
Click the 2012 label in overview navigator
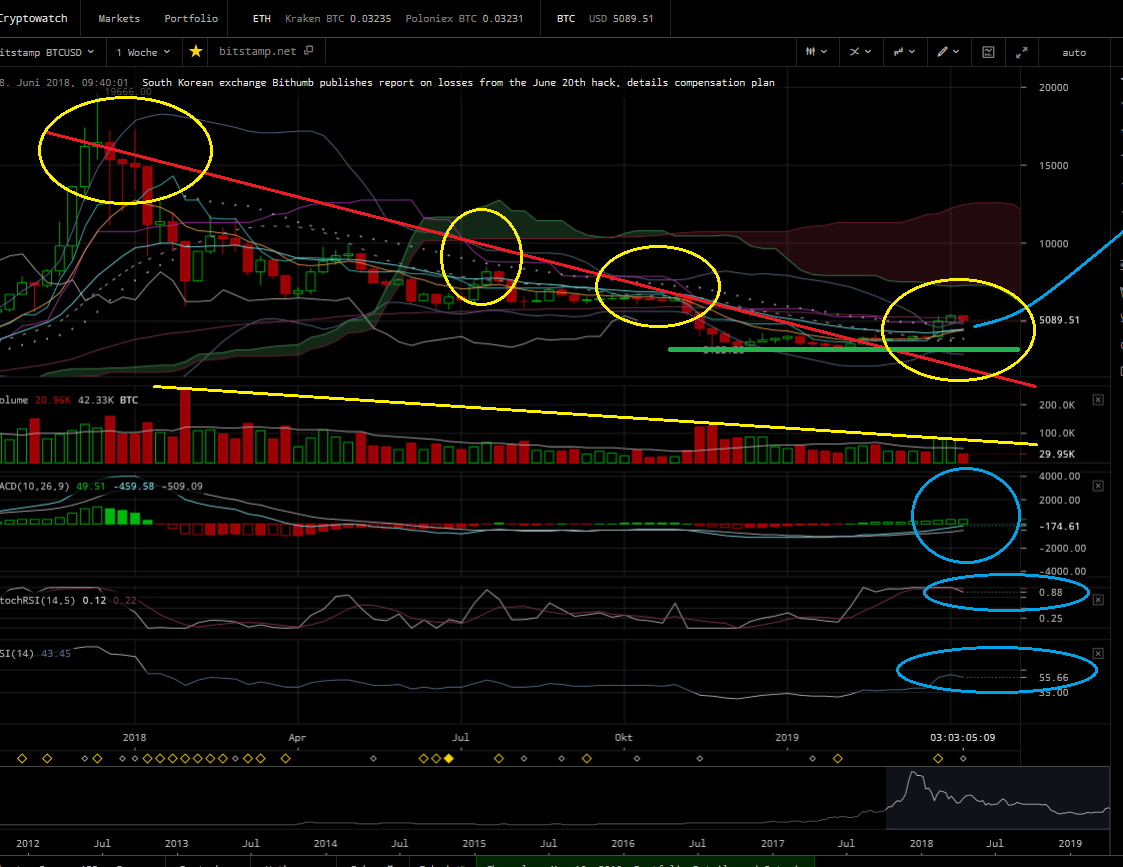28,843
